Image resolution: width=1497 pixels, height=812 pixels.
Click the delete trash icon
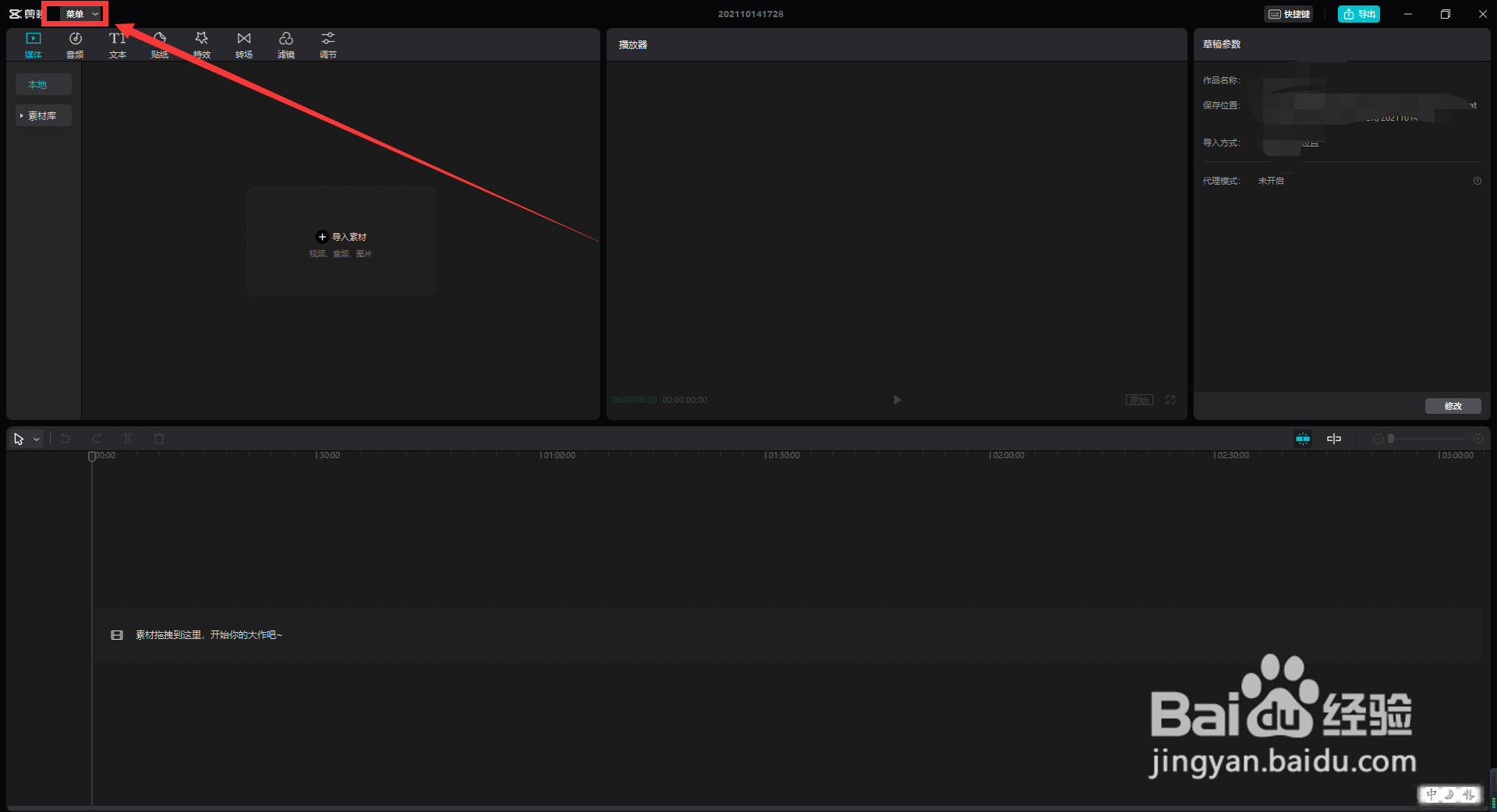pos(159,440)
